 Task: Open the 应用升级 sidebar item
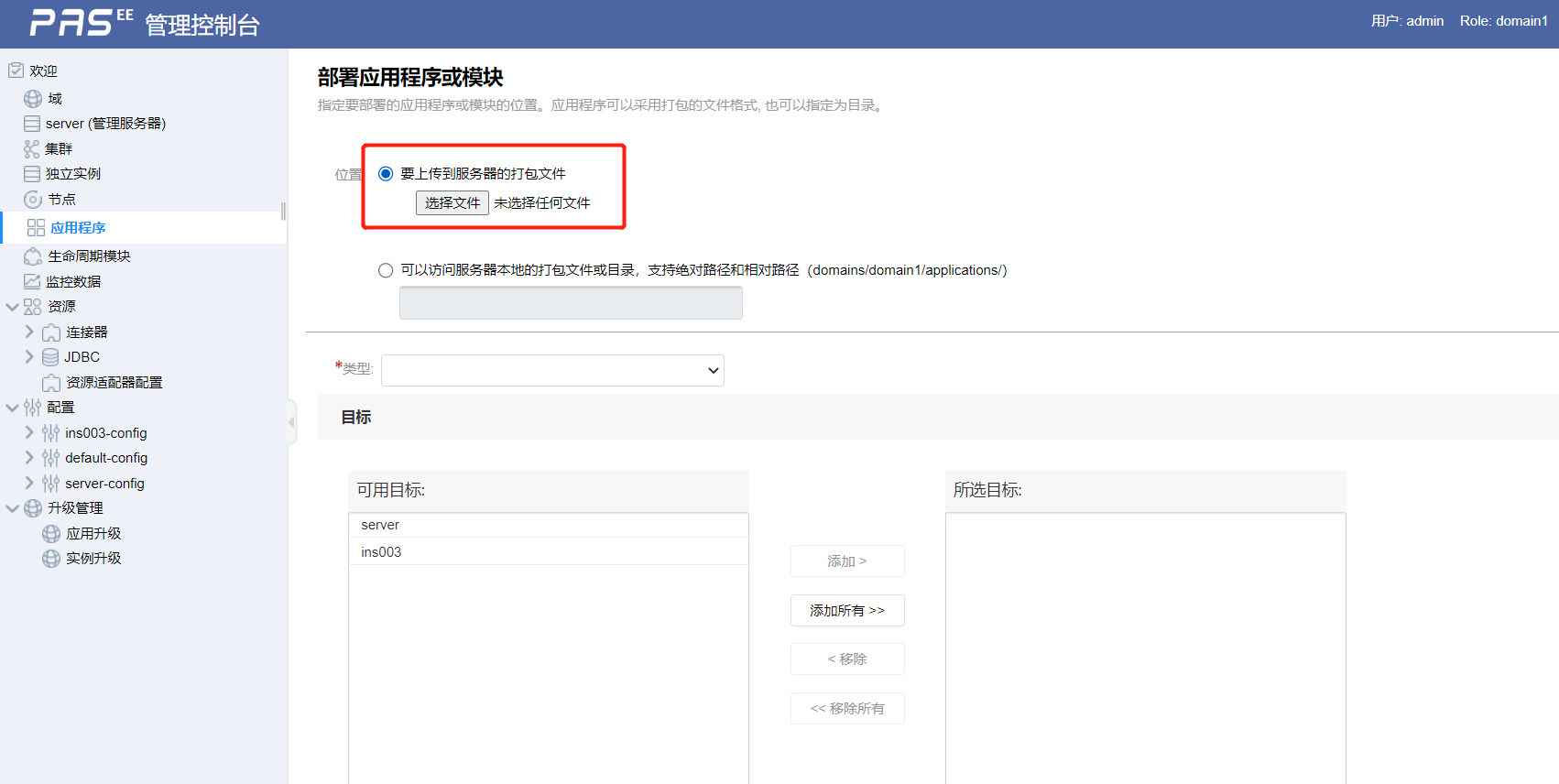point(93,534)
